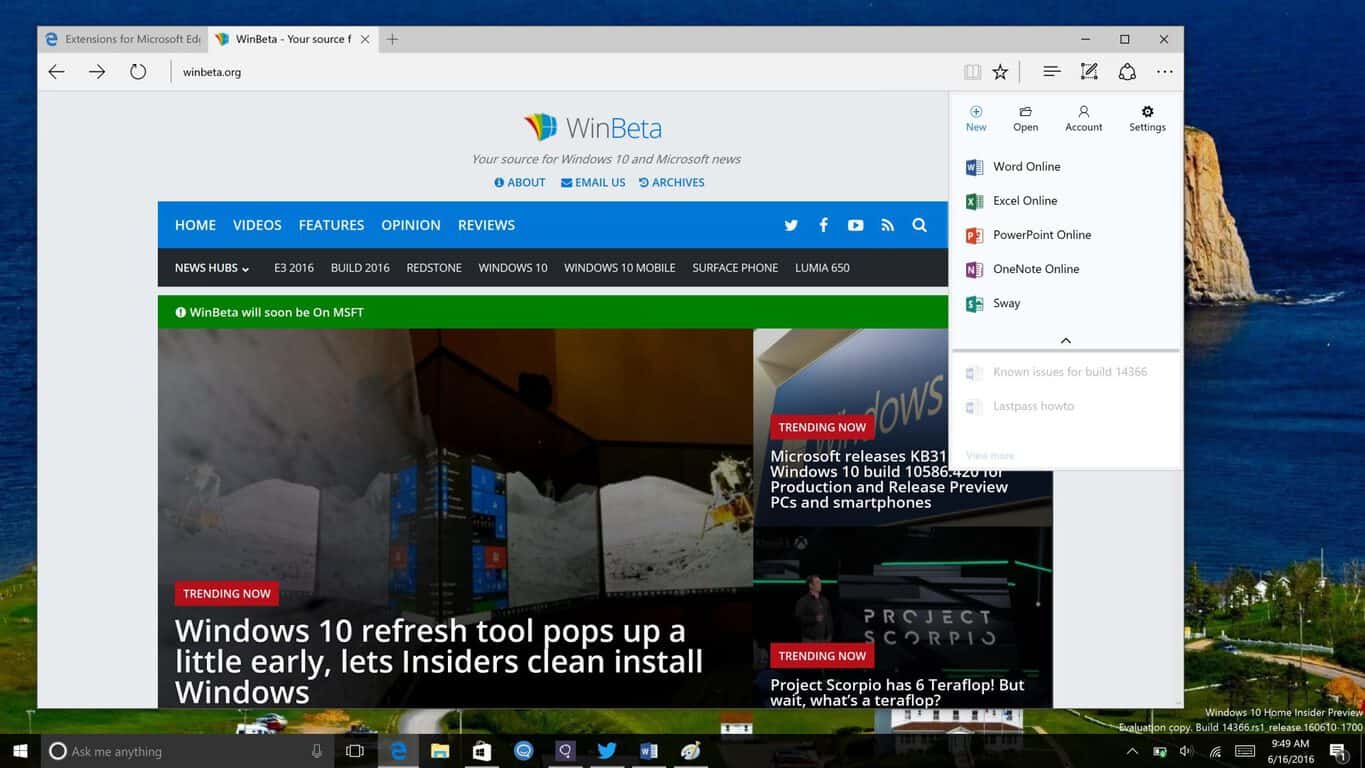Open the E3 2016 hub
Image resolution: width=1365 pixels, height=768 pixels.
pos(294,268)
